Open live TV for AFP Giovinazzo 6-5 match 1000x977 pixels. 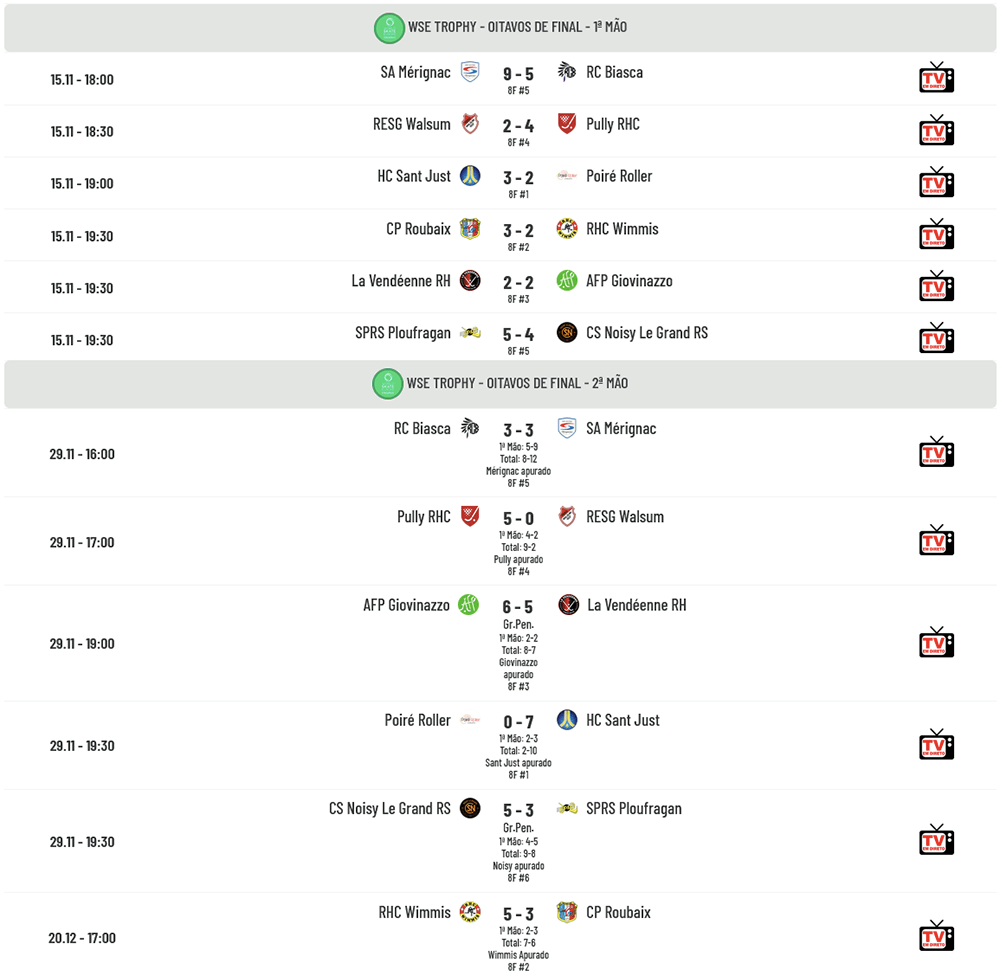click(x=936, y=642)
